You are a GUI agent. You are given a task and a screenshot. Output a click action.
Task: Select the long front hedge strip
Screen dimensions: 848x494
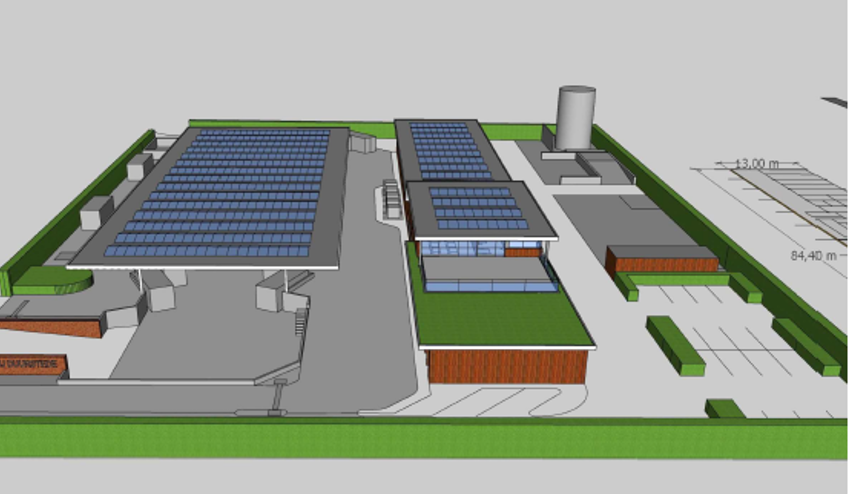coord(424,439)
